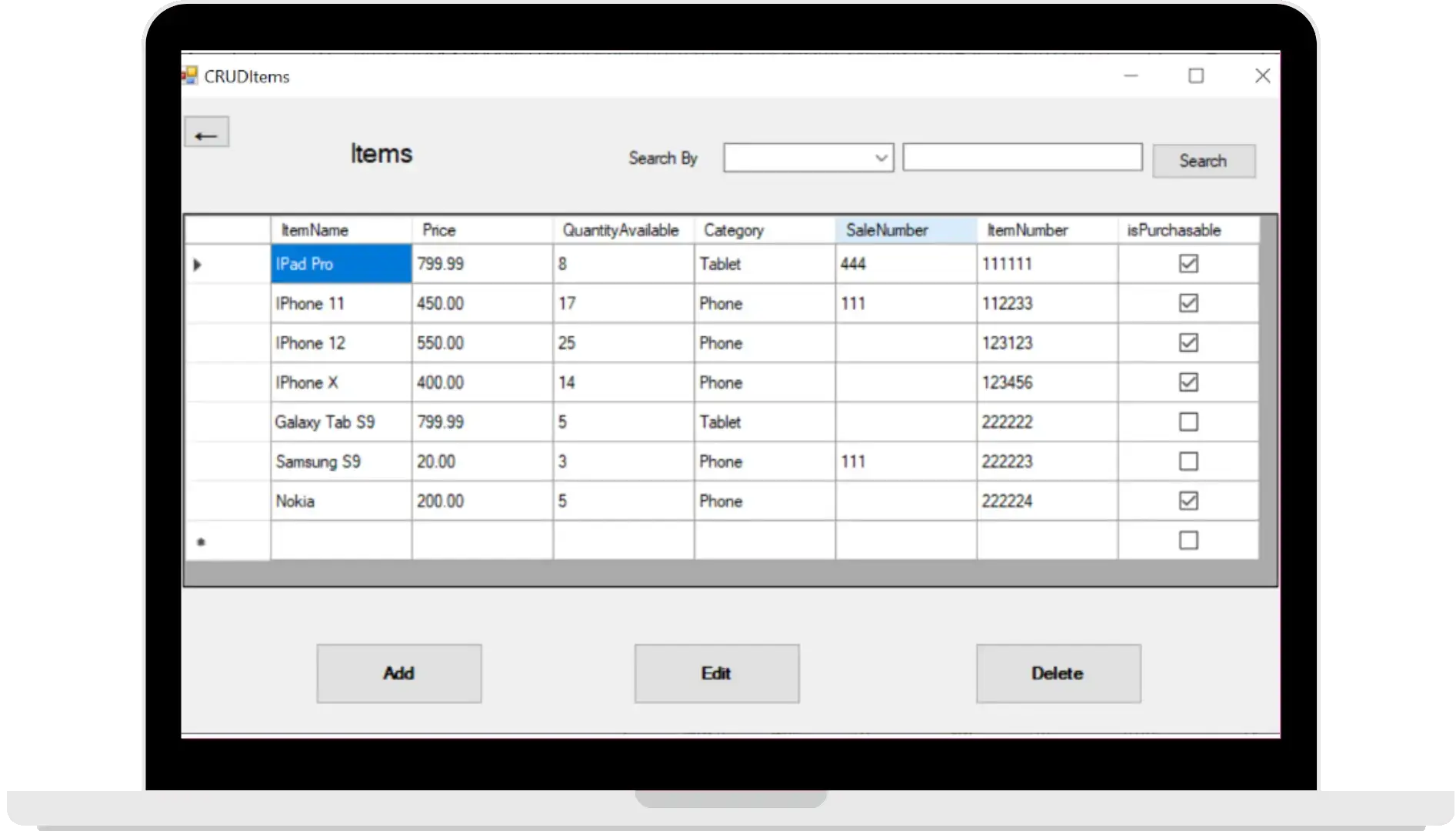Select the Samsung S9 name cell
Image resolution: width=1456 pixels, height=831 pixels.
pos(342,462)
